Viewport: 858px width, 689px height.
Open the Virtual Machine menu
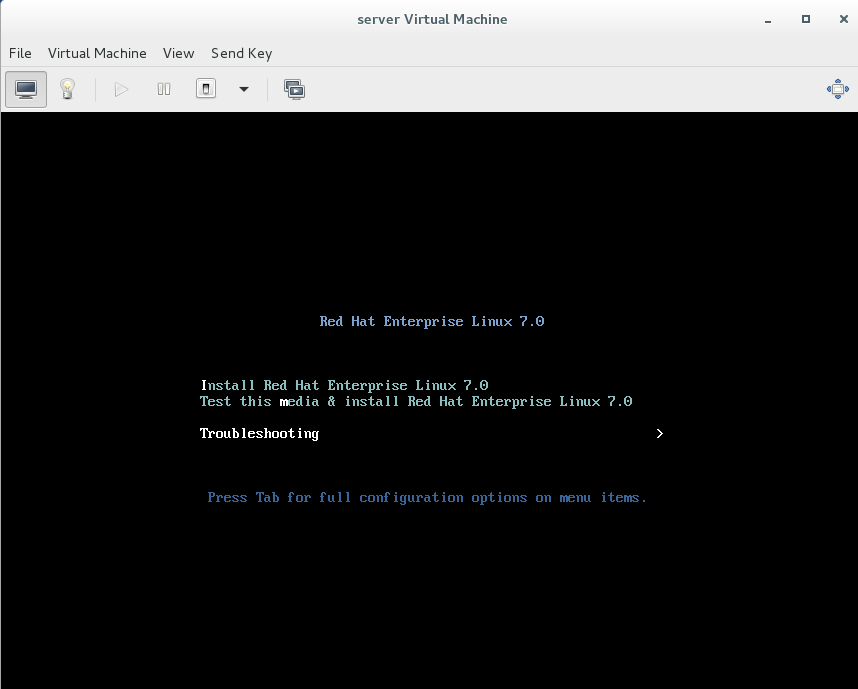pos(97,53)
